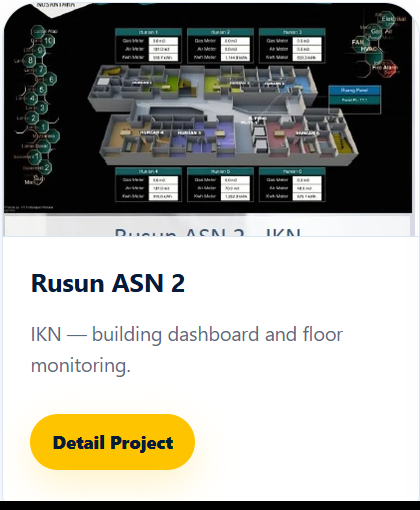Click the IKN building dashboard description text
Image resolution: width=420 pixels, height=510 pixels.
coord(187,350)
